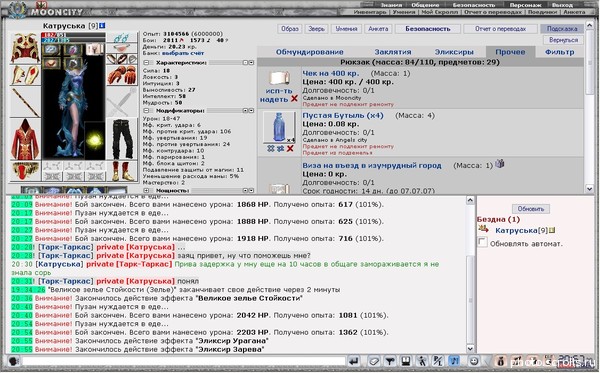
Task: Click the Вернуться button
Action: click(x=563, y=40)
